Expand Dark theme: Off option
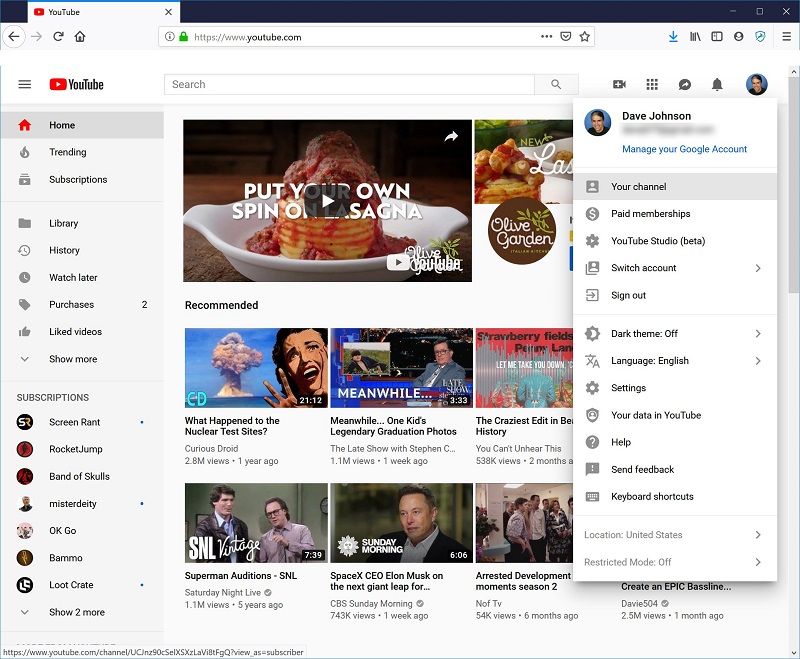 pyautogui.click(x=675, y=334)
